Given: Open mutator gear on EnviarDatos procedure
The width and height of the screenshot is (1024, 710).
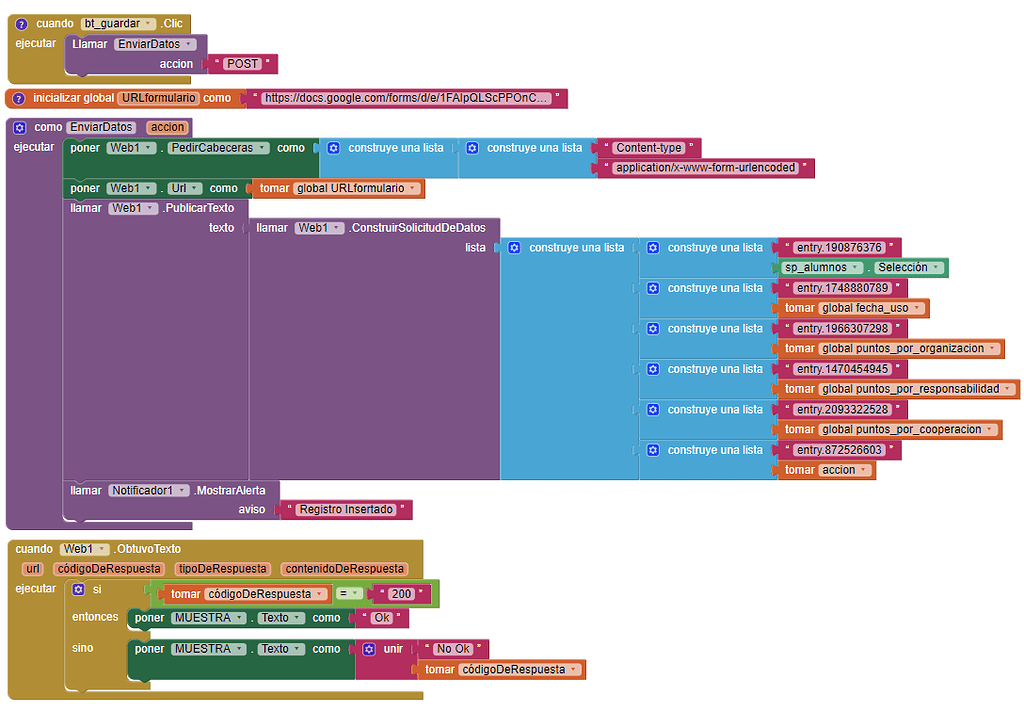Looking at the screenshot, I should pyautogui.click(x=20, y=127).
